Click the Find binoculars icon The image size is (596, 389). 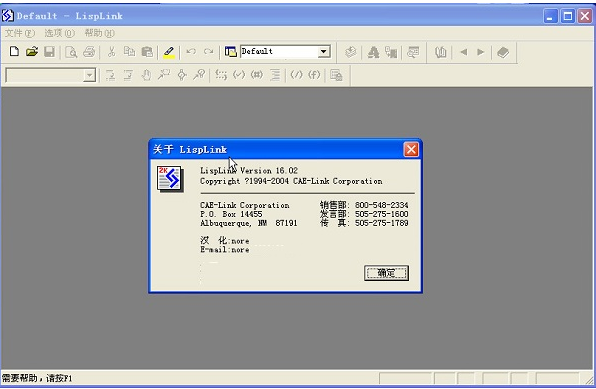click(441, 52)
